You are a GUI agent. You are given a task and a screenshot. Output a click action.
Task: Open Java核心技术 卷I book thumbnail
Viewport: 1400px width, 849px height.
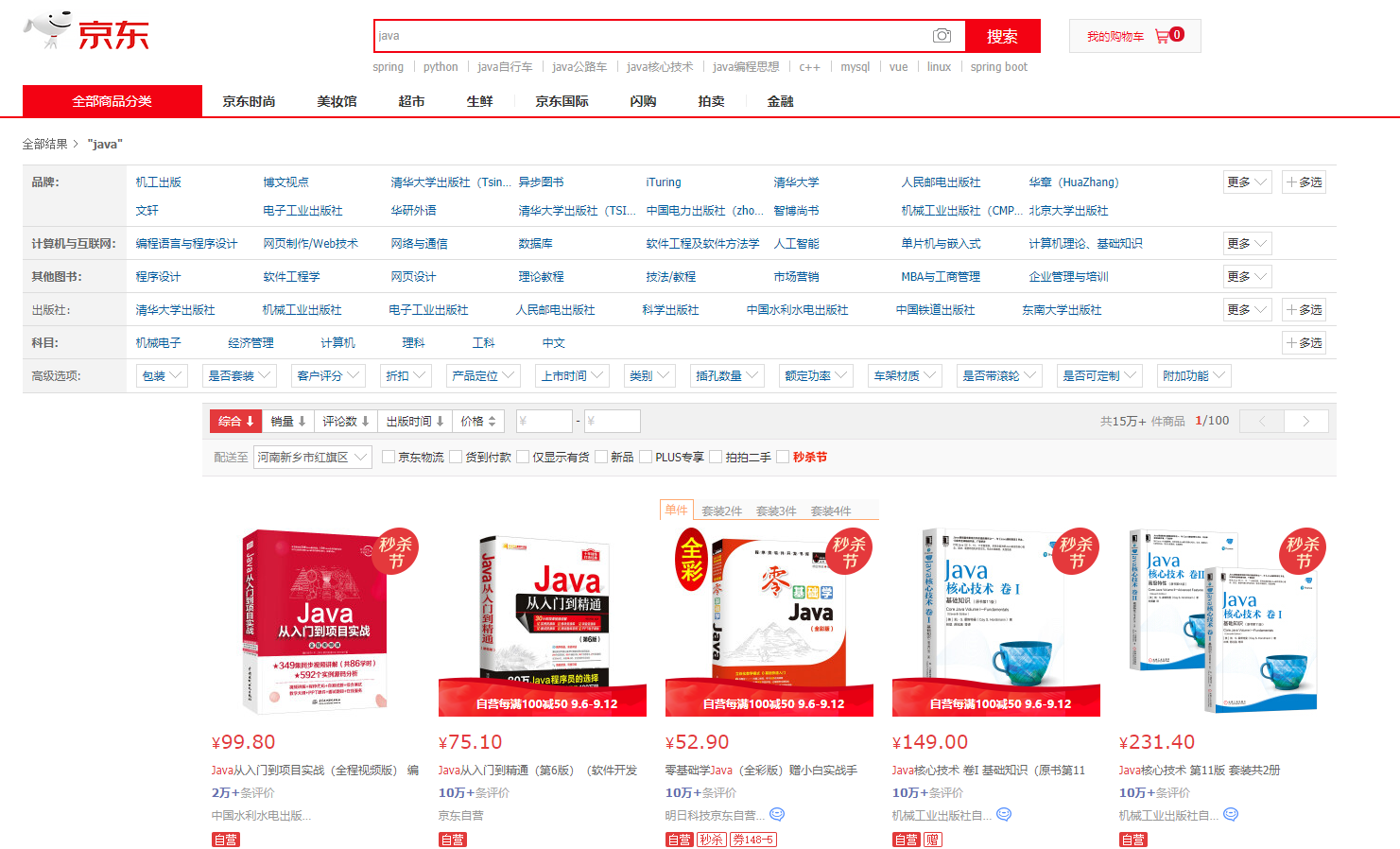(x=996, y=622)
